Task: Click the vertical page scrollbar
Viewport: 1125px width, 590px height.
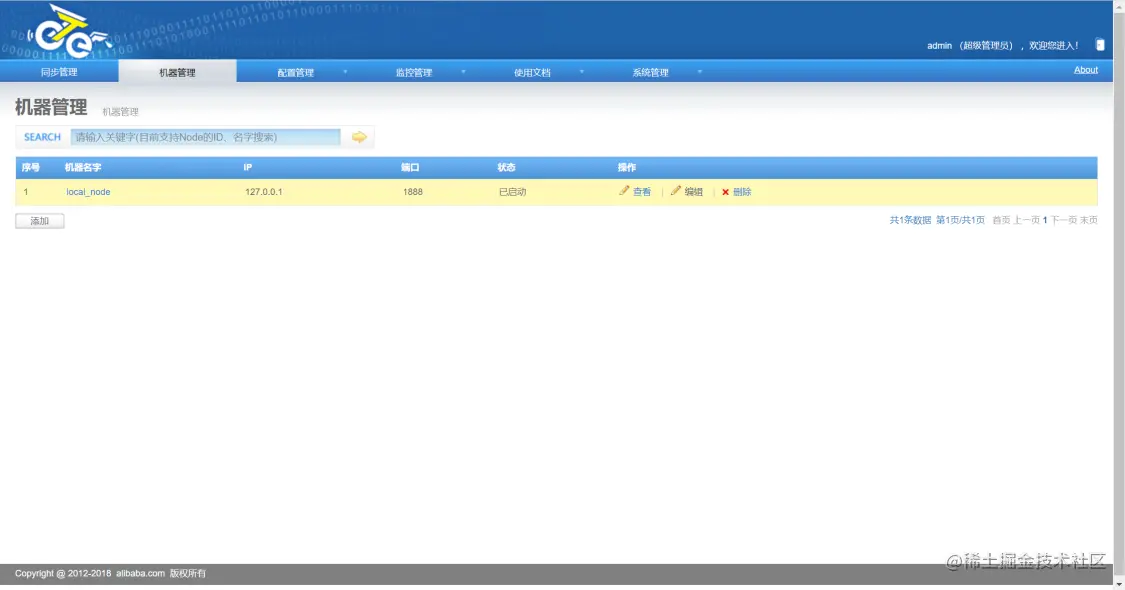Action: pyautogui.click(x=1119, y=294)
